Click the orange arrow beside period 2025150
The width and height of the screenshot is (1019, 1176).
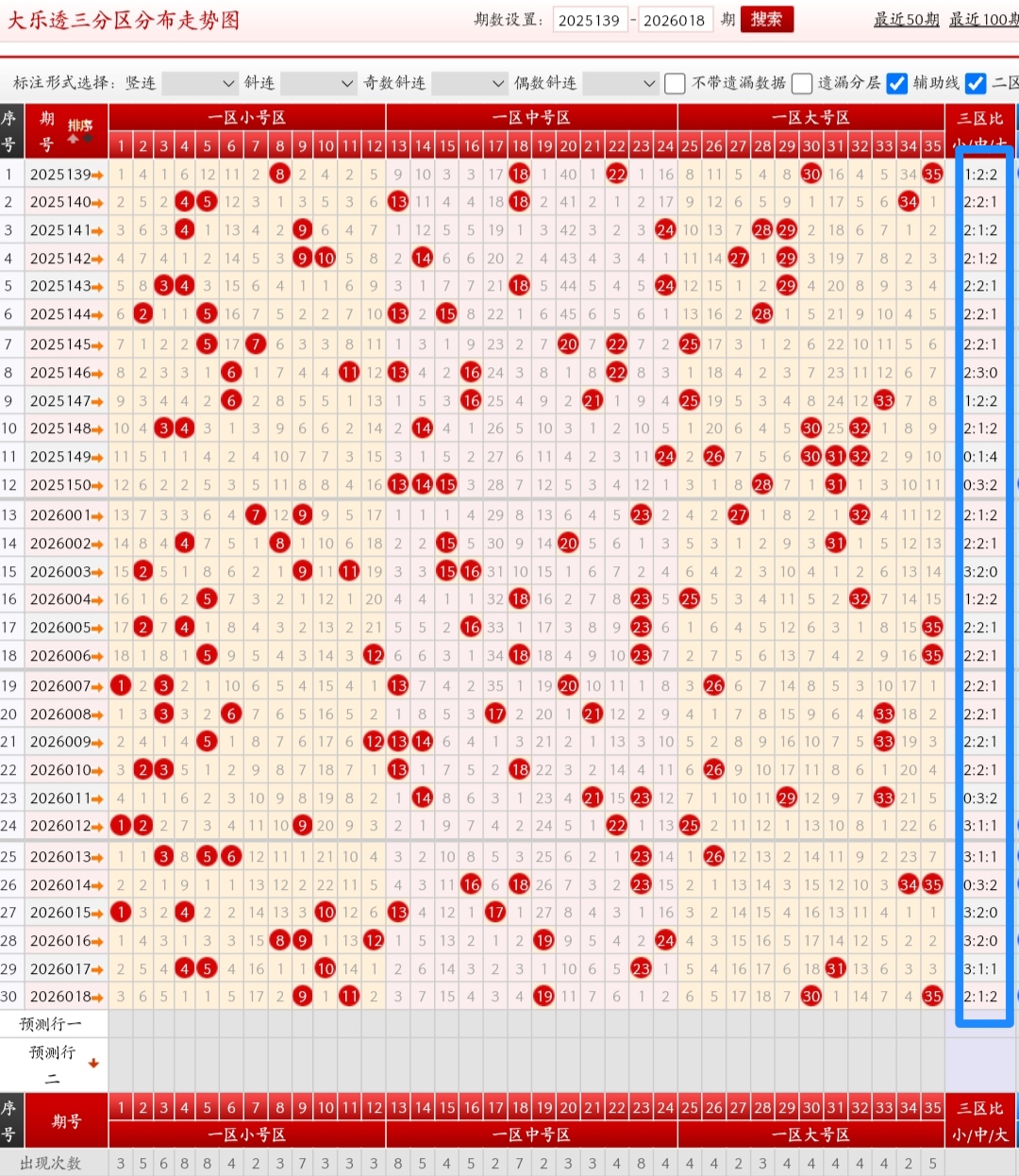point(98,485)
